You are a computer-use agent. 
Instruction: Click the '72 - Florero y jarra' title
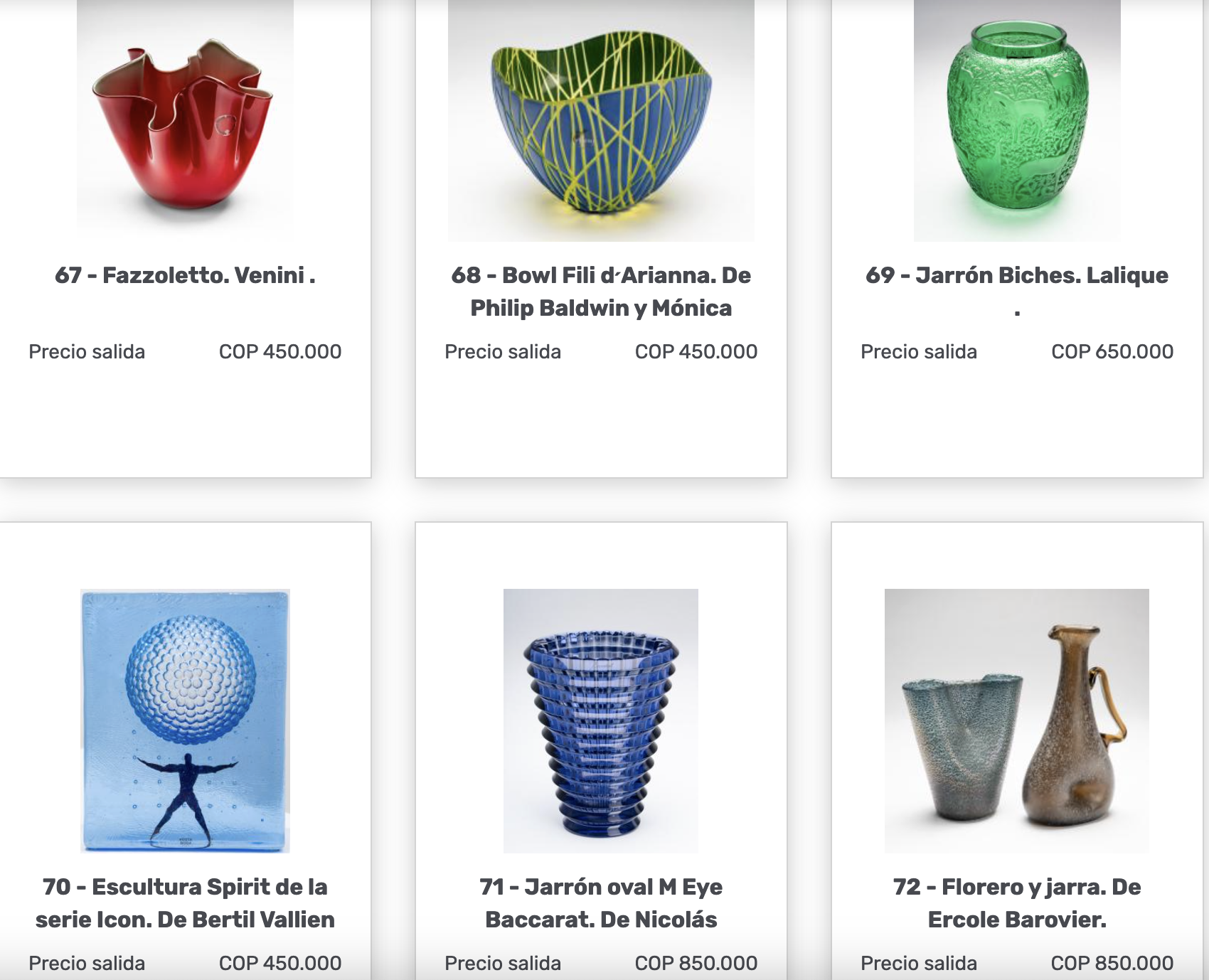click(x=1017, y=903)
